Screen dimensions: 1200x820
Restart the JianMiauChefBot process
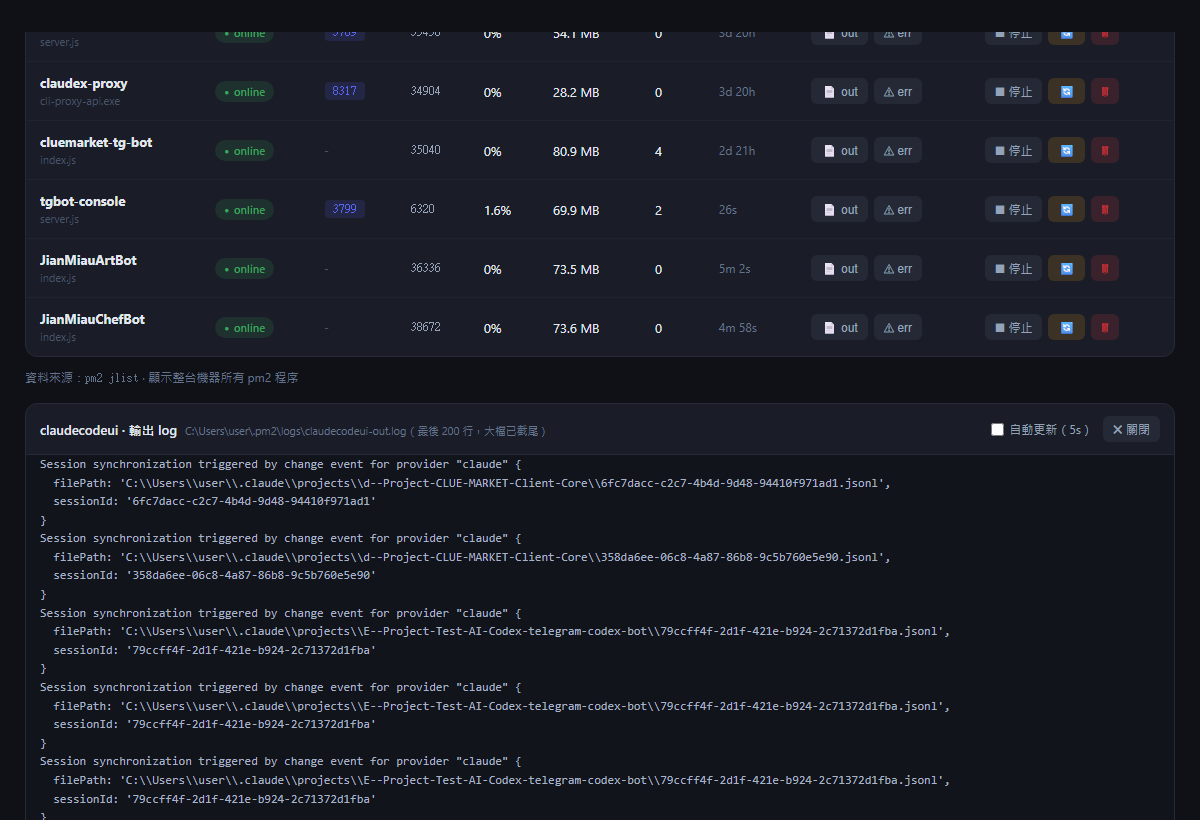pos(1066,328)
